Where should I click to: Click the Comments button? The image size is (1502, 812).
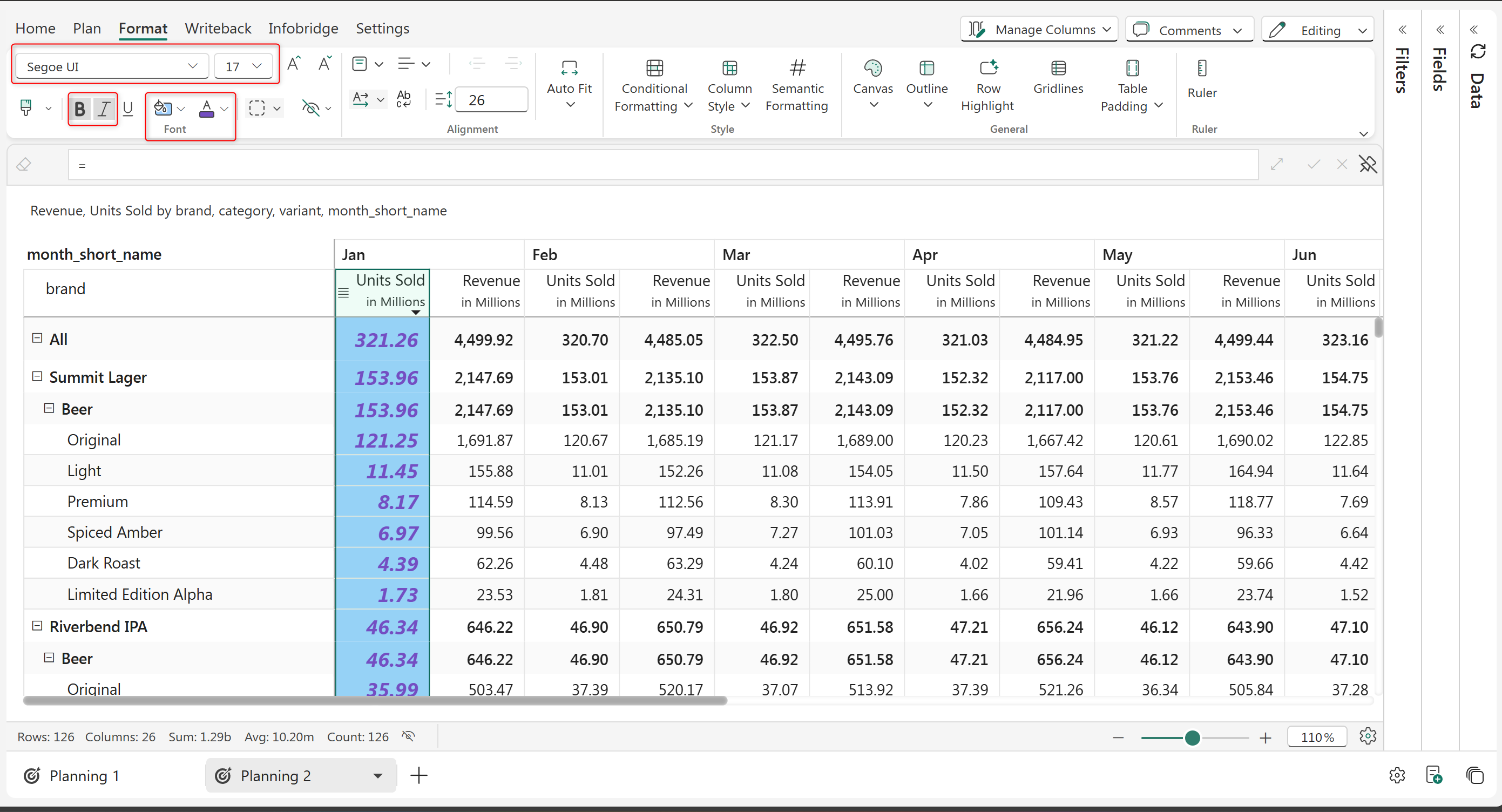tap(1188, 30)
